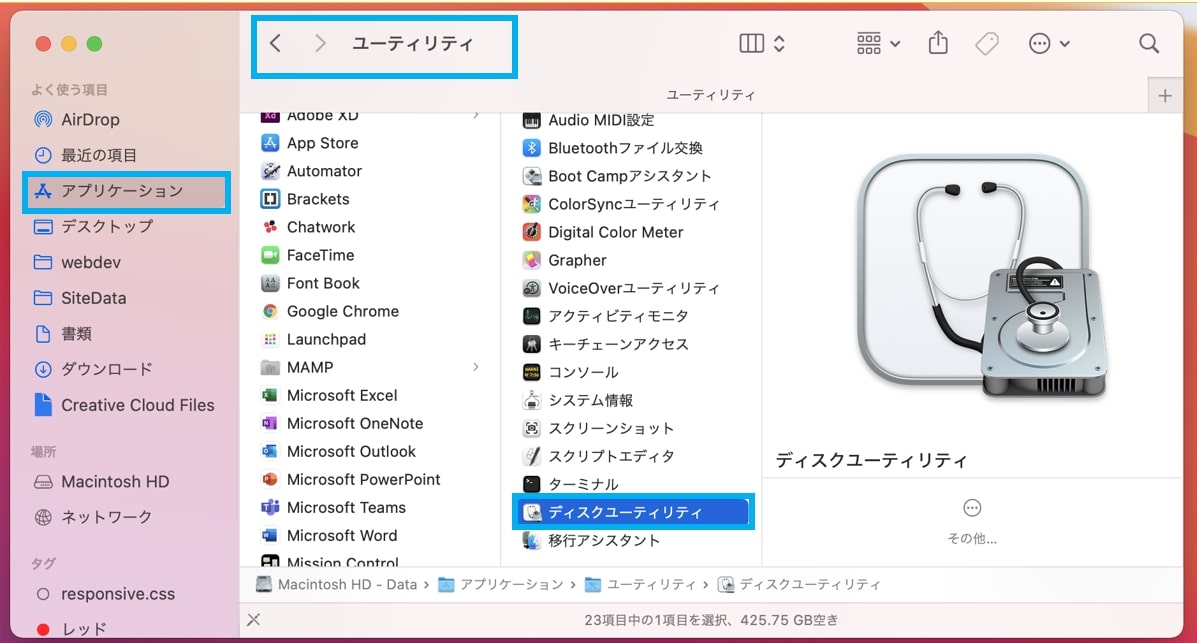This screenshot has width=1197, height=643.
Task: Expand the MAMP folder chevron
Action: (476, 367)
